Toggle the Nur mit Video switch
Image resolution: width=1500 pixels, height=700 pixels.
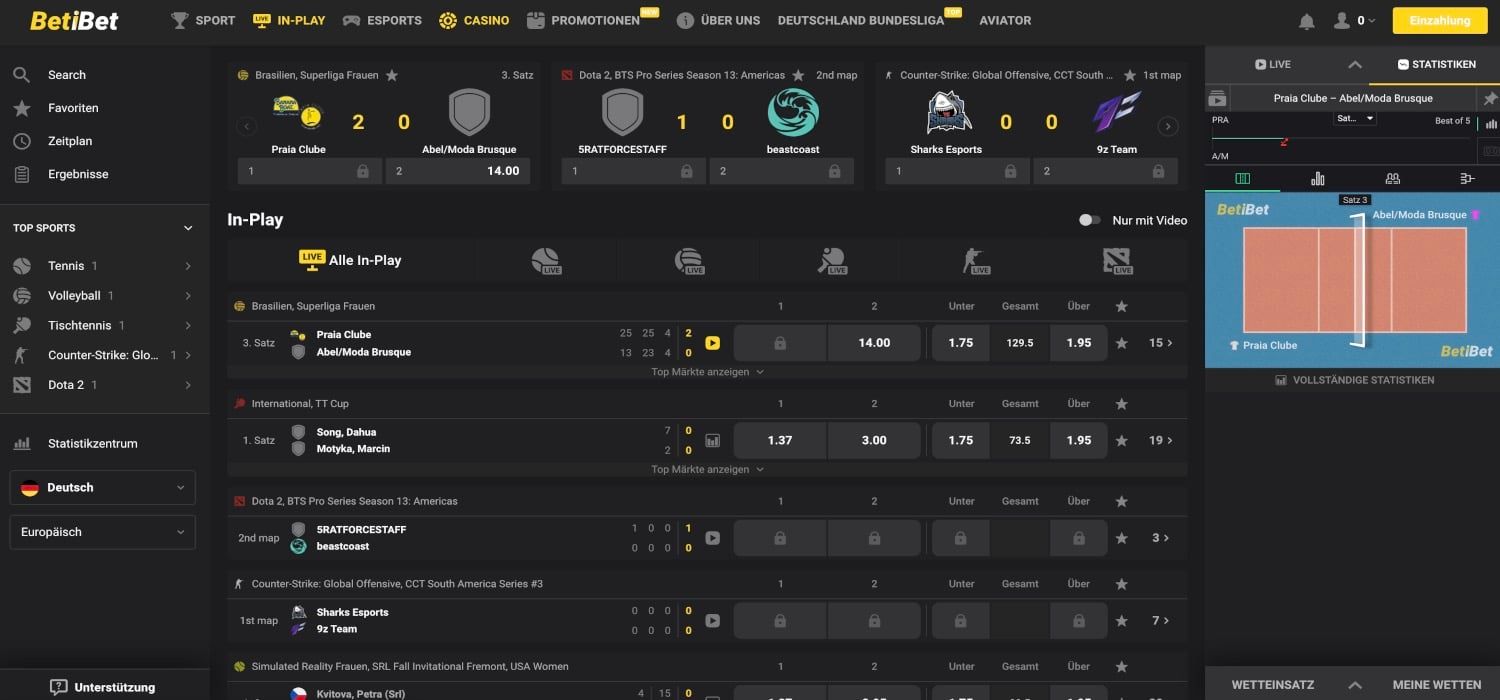click(1089, 220)
